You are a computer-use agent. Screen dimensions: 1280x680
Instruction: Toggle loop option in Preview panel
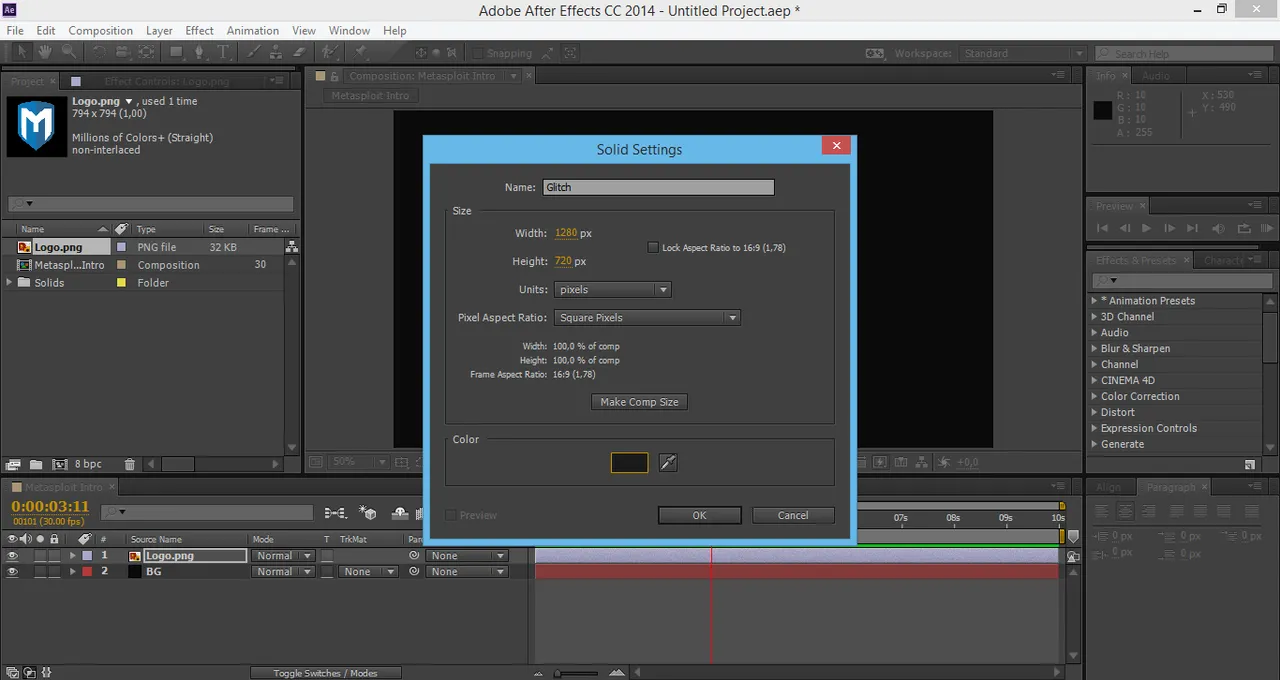pyautogui.click(x=1243, y=228)
